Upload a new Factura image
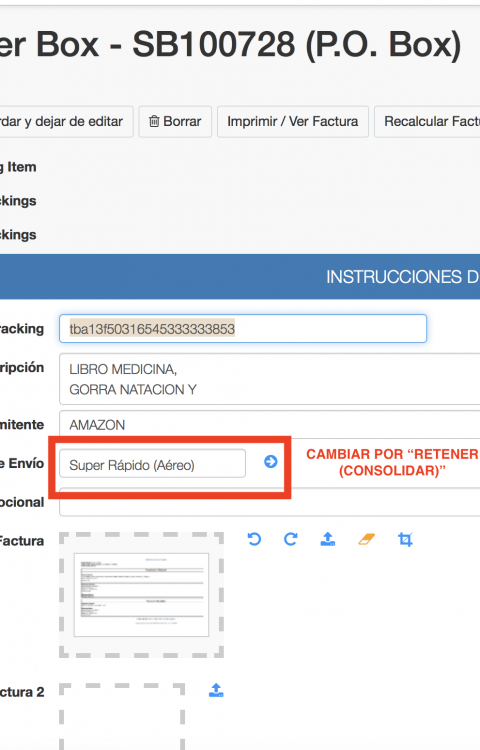The height and width of the screenshot is (750, 480). pyautogui.click(x=327, y=539)
